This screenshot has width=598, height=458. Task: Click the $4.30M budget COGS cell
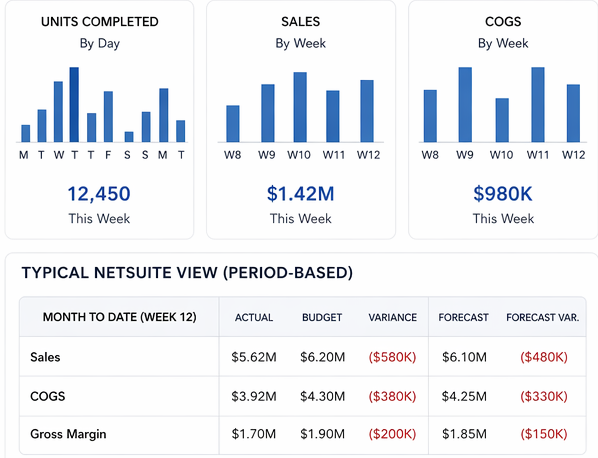pos(322,397)
